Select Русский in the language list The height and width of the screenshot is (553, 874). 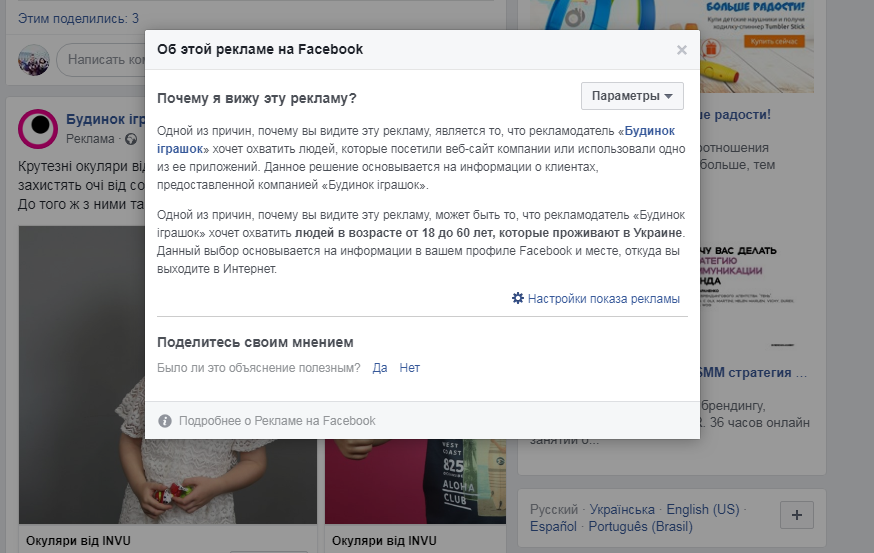(x=554, y=510)
